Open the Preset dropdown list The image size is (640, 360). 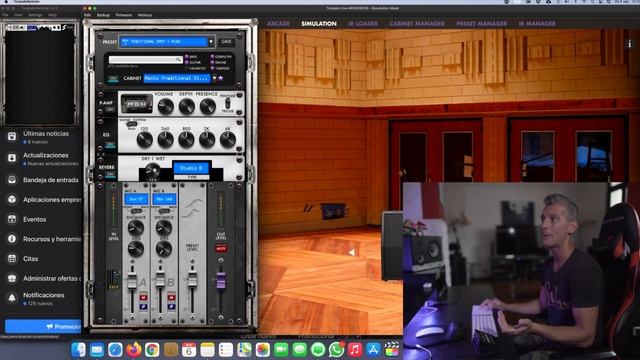pos(211,42)
